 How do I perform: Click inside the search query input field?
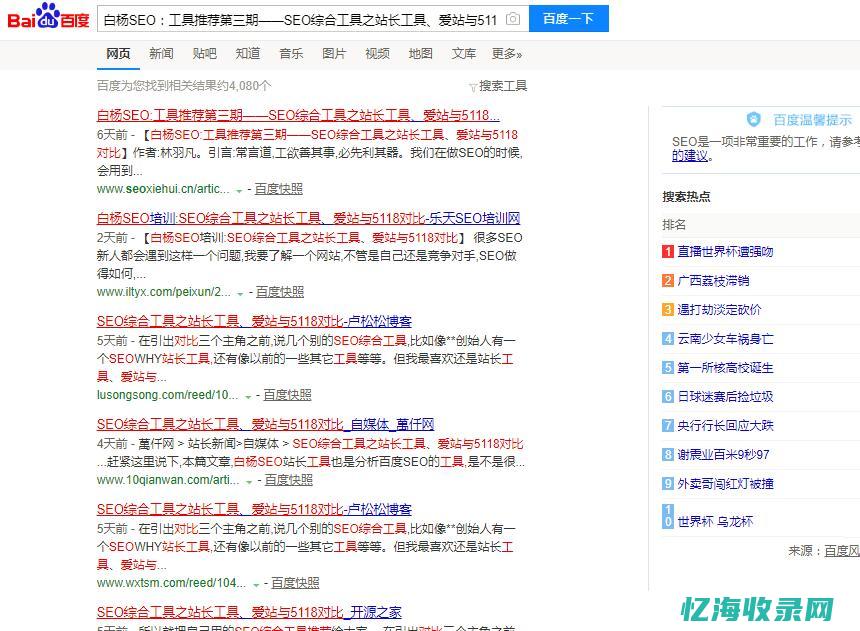click(300, 19)
